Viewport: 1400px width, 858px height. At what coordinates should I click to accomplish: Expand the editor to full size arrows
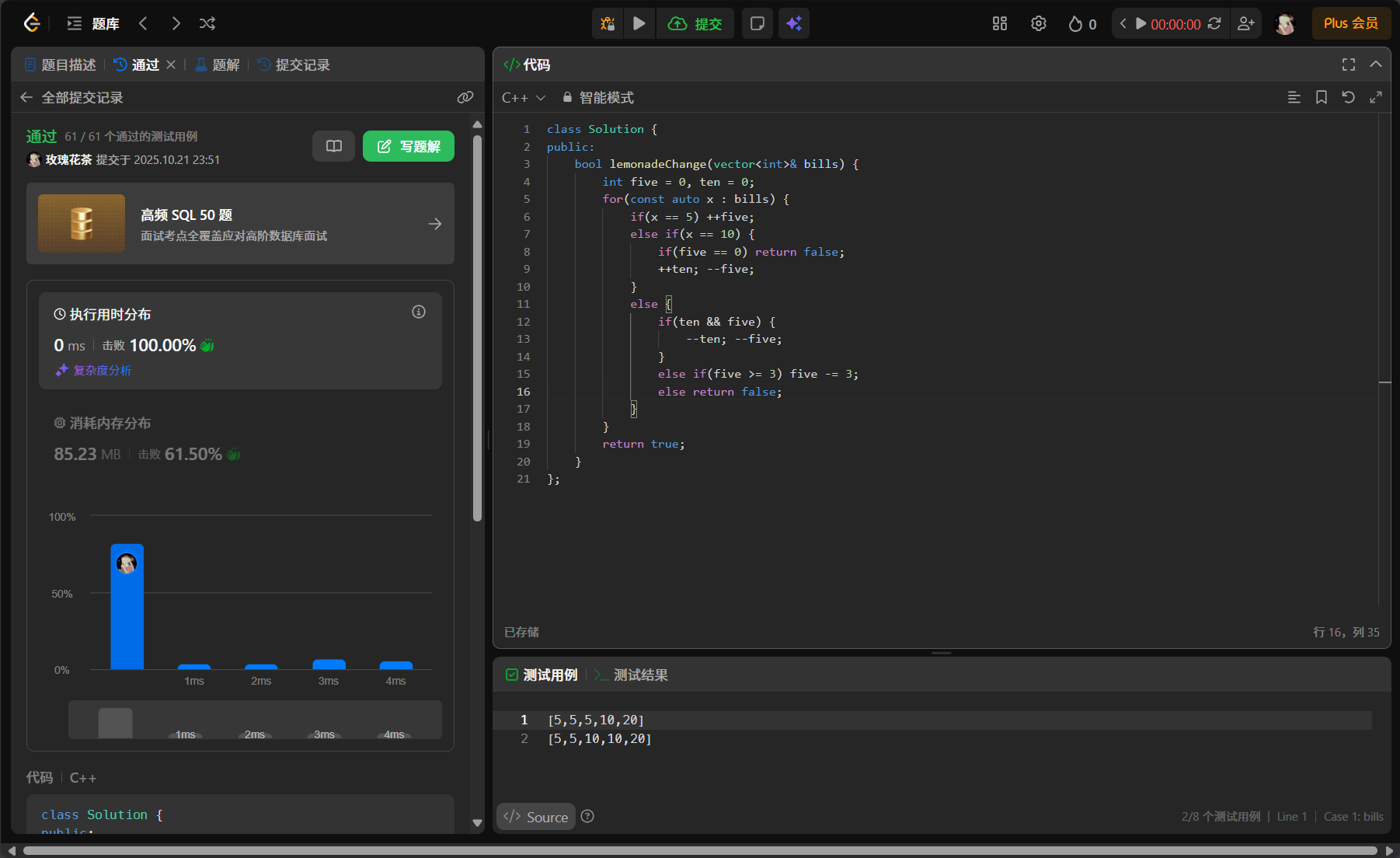1376,97
